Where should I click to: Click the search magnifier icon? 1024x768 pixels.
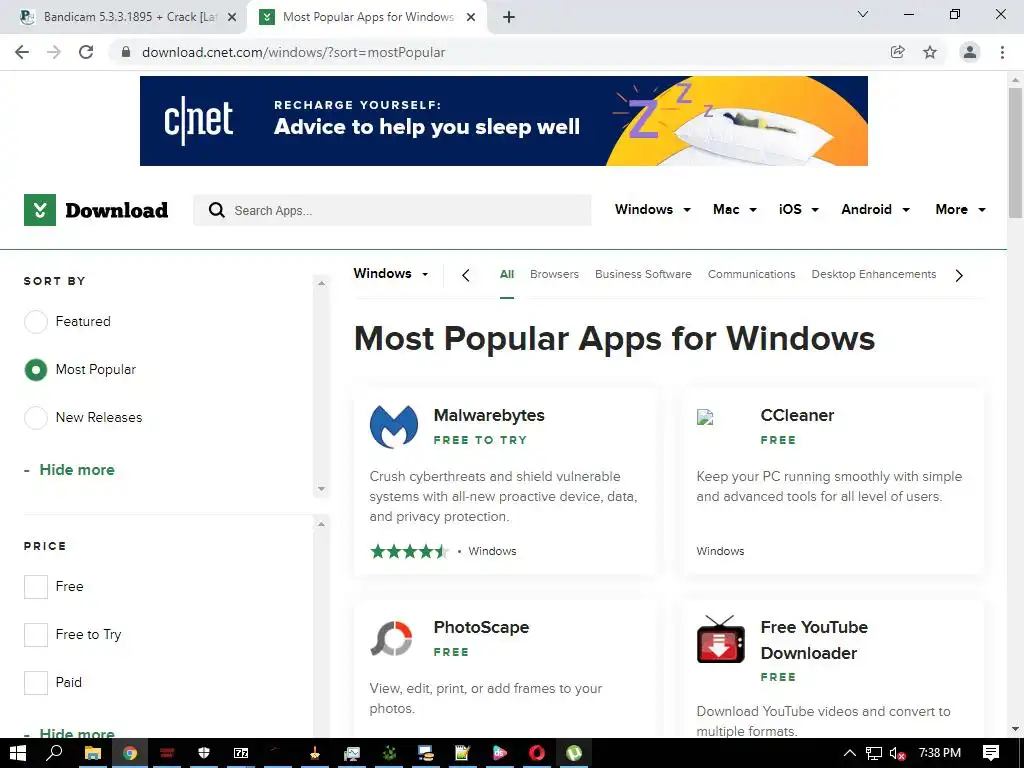click(x=217, y=210)
